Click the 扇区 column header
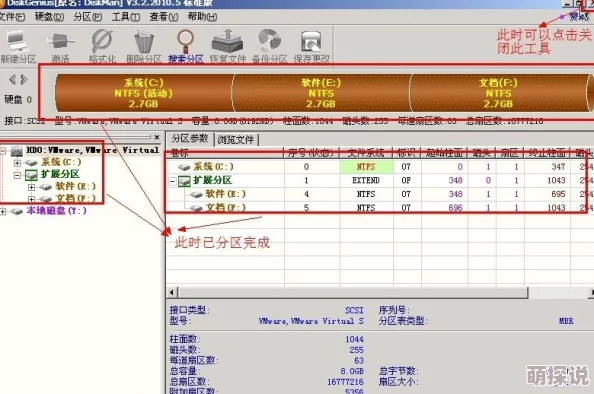The image size is (594, 394). click(510, 153)
